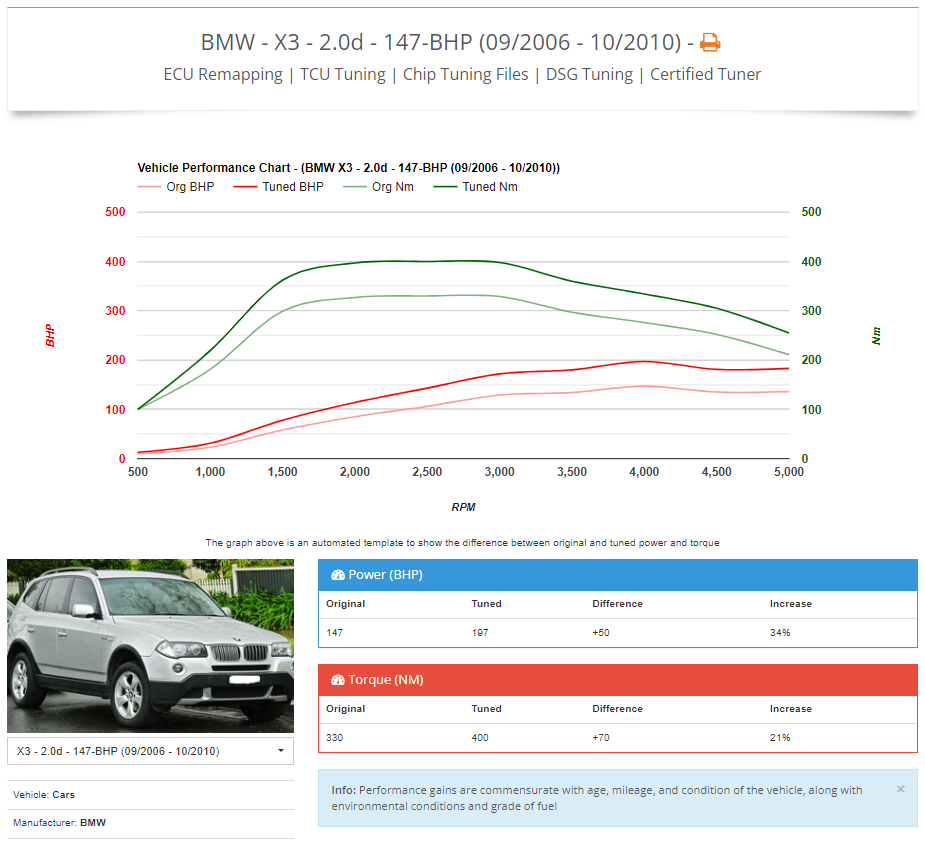
Task: Open the X3 2.0d model dropdown
Action: (x=150, y=750)
